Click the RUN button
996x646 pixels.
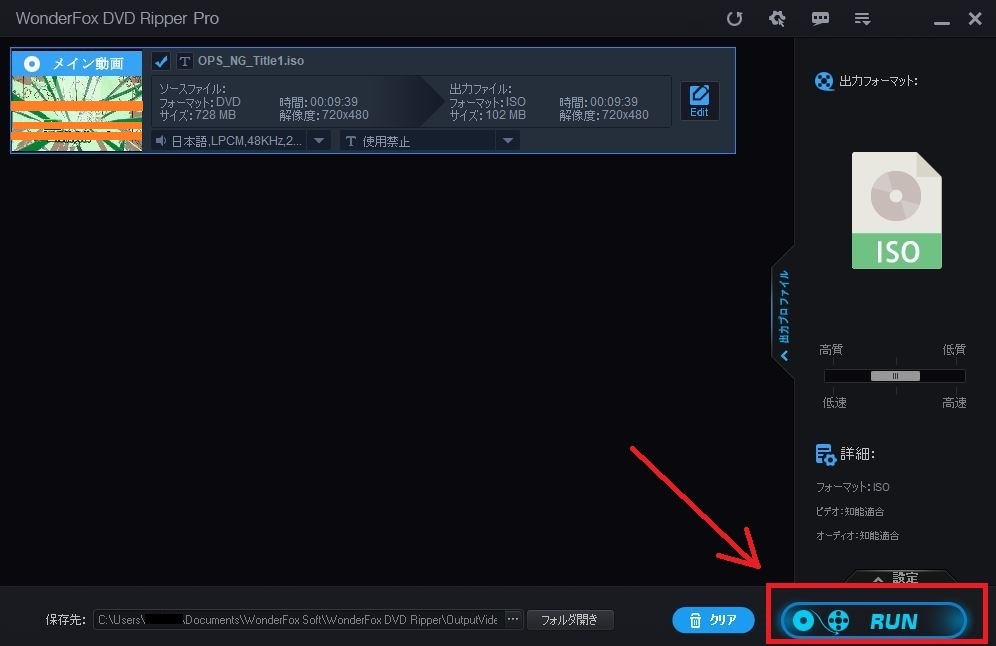point(874,621)
